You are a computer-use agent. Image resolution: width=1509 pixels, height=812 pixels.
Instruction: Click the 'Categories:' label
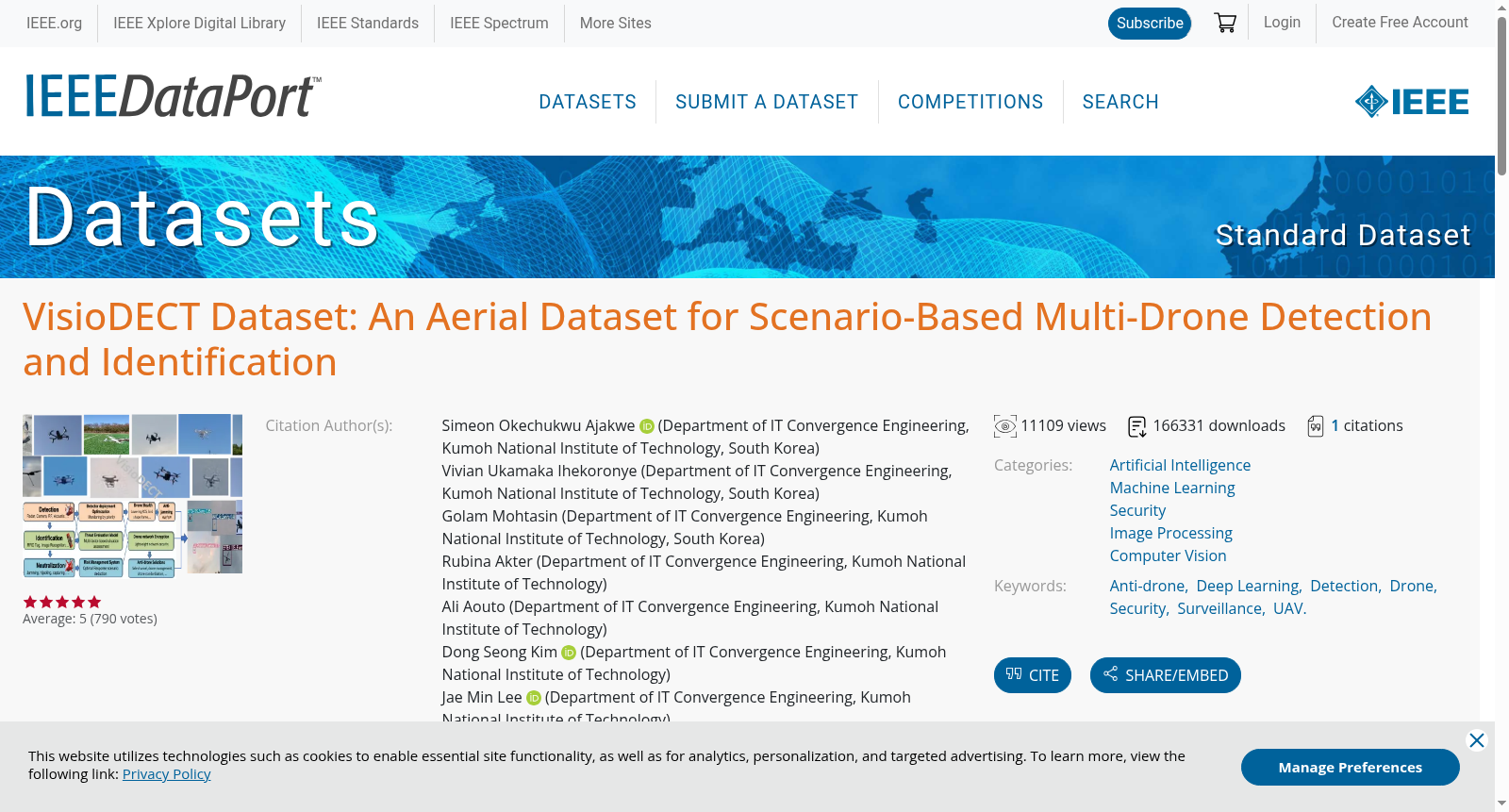1033,465
